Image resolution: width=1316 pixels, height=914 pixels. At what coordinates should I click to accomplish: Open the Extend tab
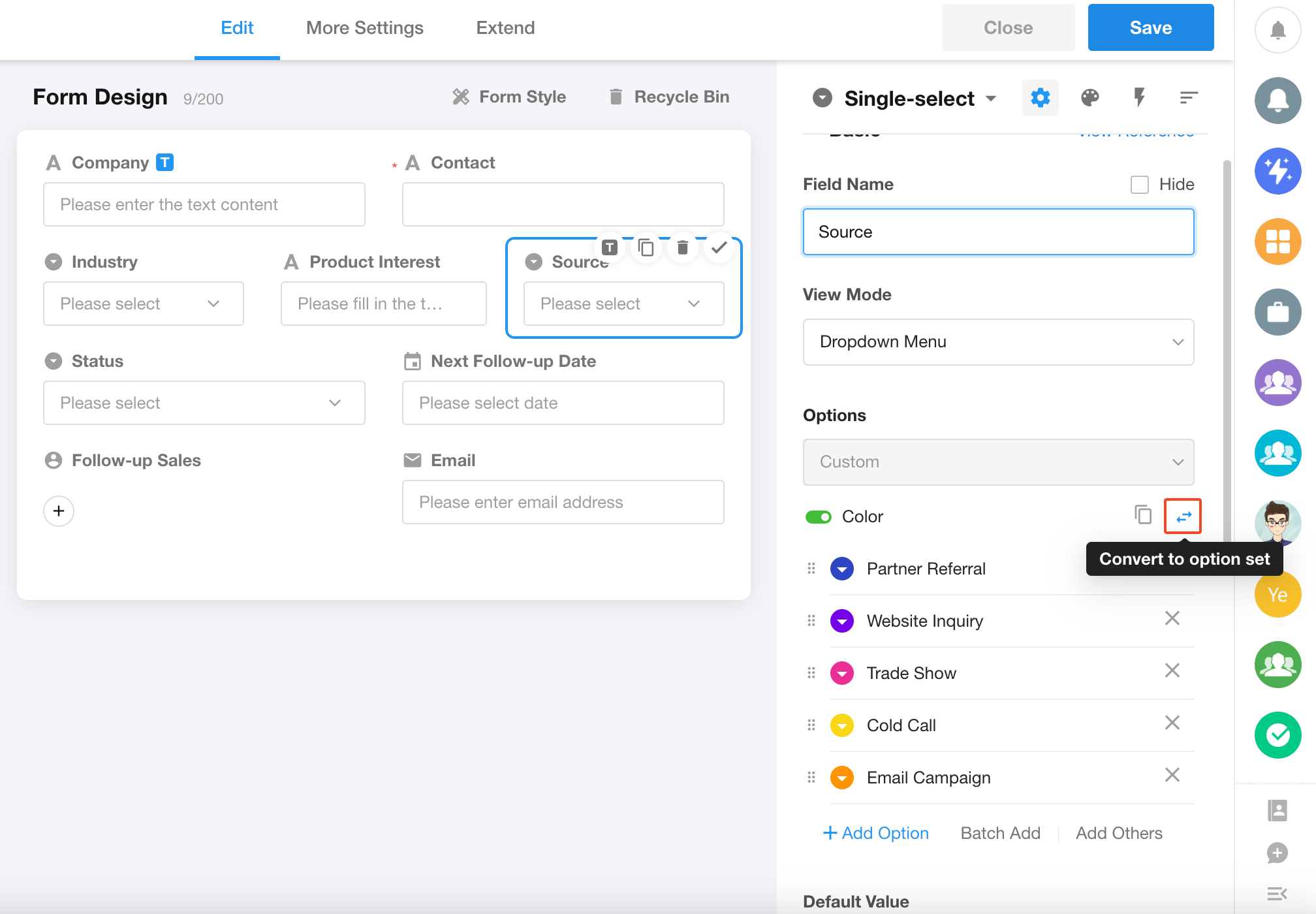coord(505,28)
